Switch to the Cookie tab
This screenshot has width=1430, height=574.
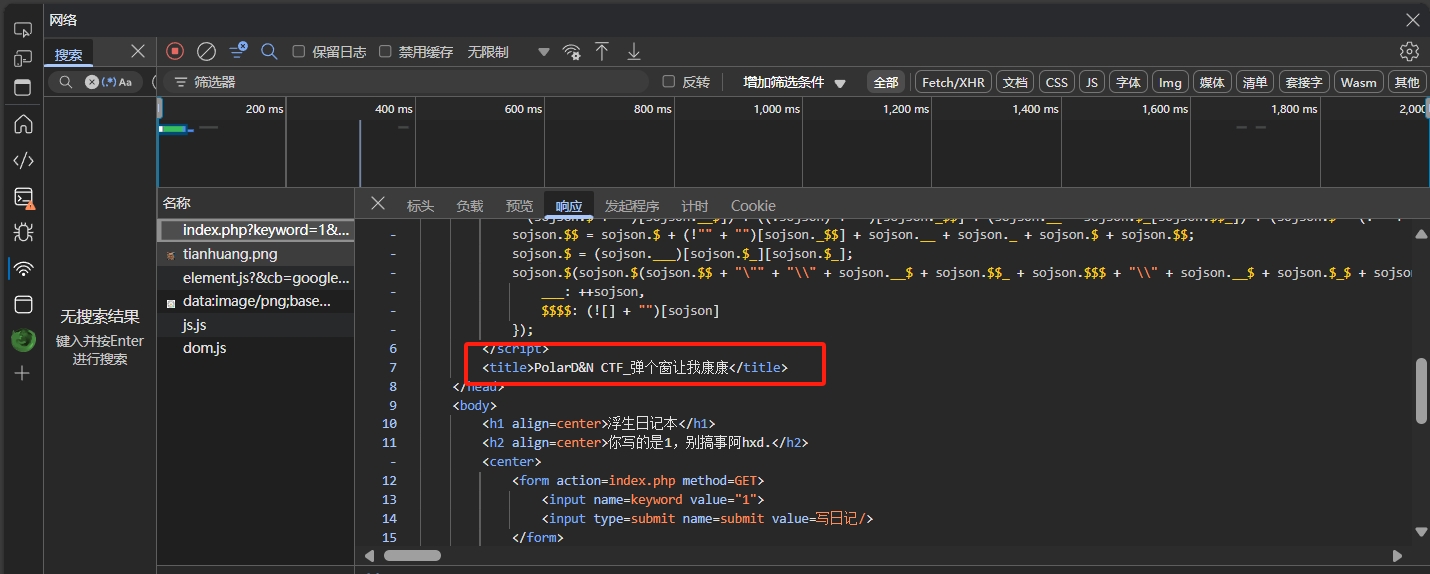(x=753, y=205)
